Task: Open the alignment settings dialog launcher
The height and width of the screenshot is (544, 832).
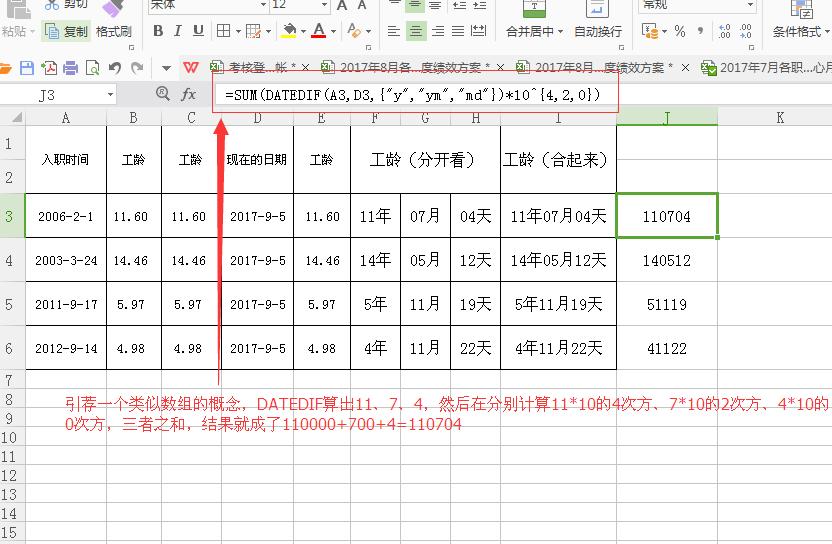Action: point(621,47)
